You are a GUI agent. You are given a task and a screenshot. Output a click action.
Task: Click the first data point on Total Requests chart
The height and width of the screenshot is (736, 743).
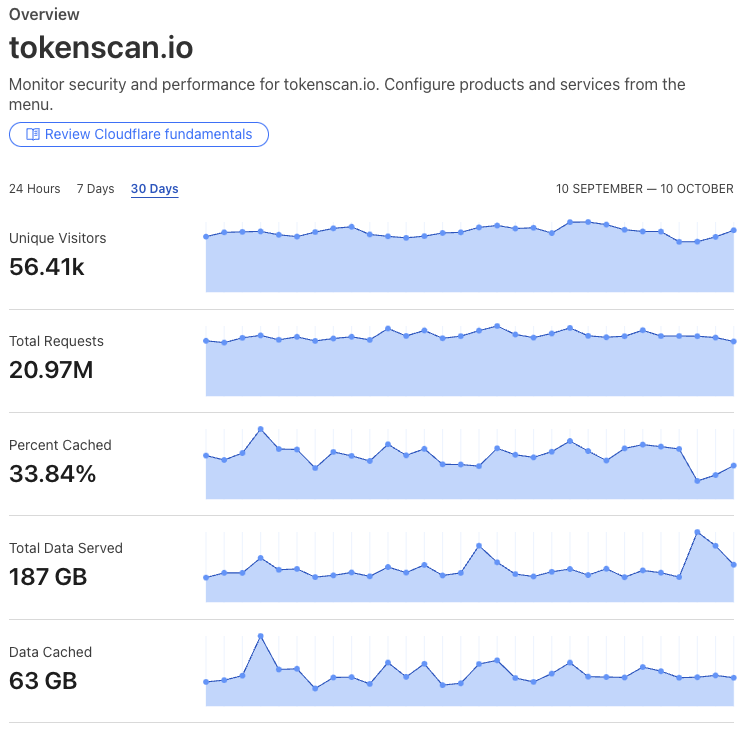206,341
